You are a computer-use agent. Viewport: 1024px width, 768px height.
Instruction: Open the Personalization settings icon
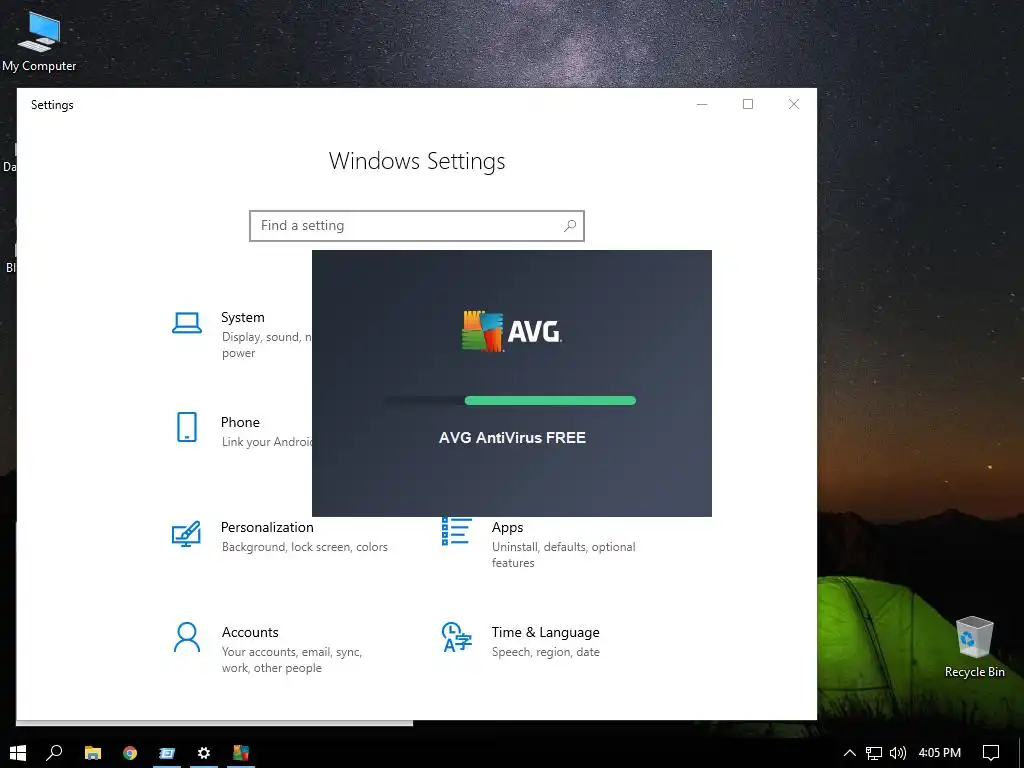[x=186, y=534]
